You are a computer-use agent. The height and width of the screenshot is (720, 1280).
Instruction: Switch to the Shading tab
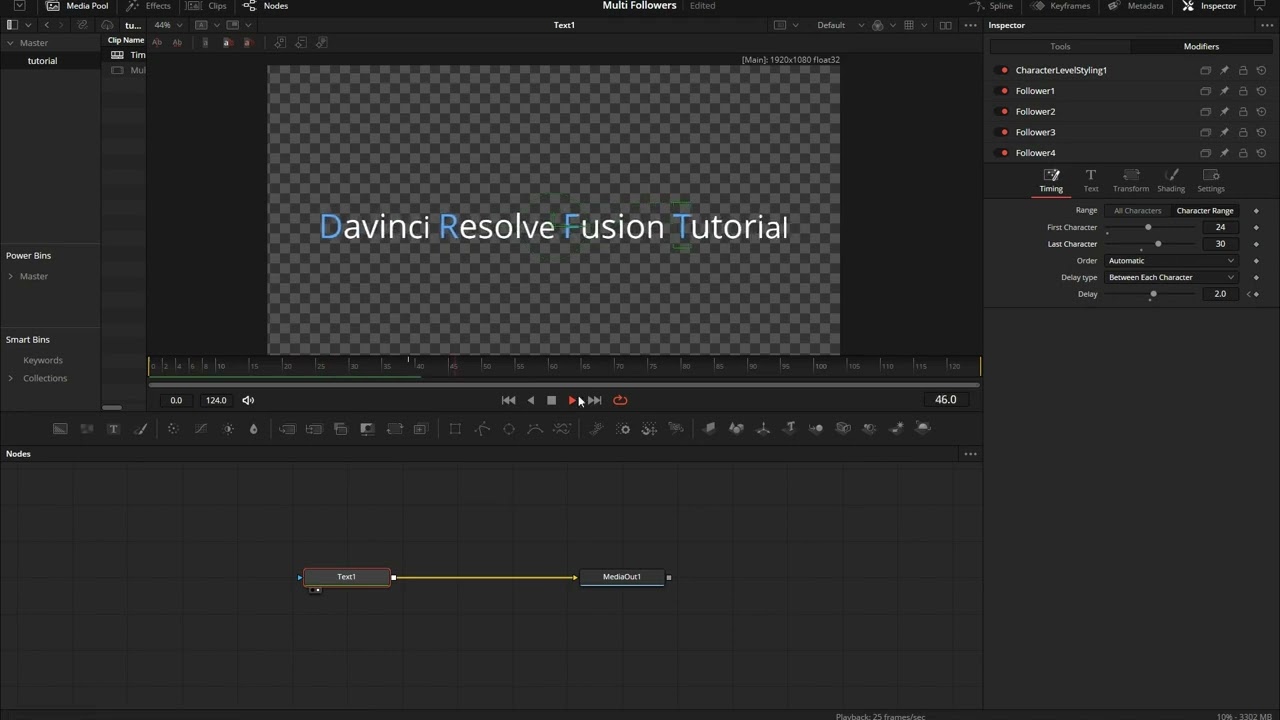[1171, 181]
